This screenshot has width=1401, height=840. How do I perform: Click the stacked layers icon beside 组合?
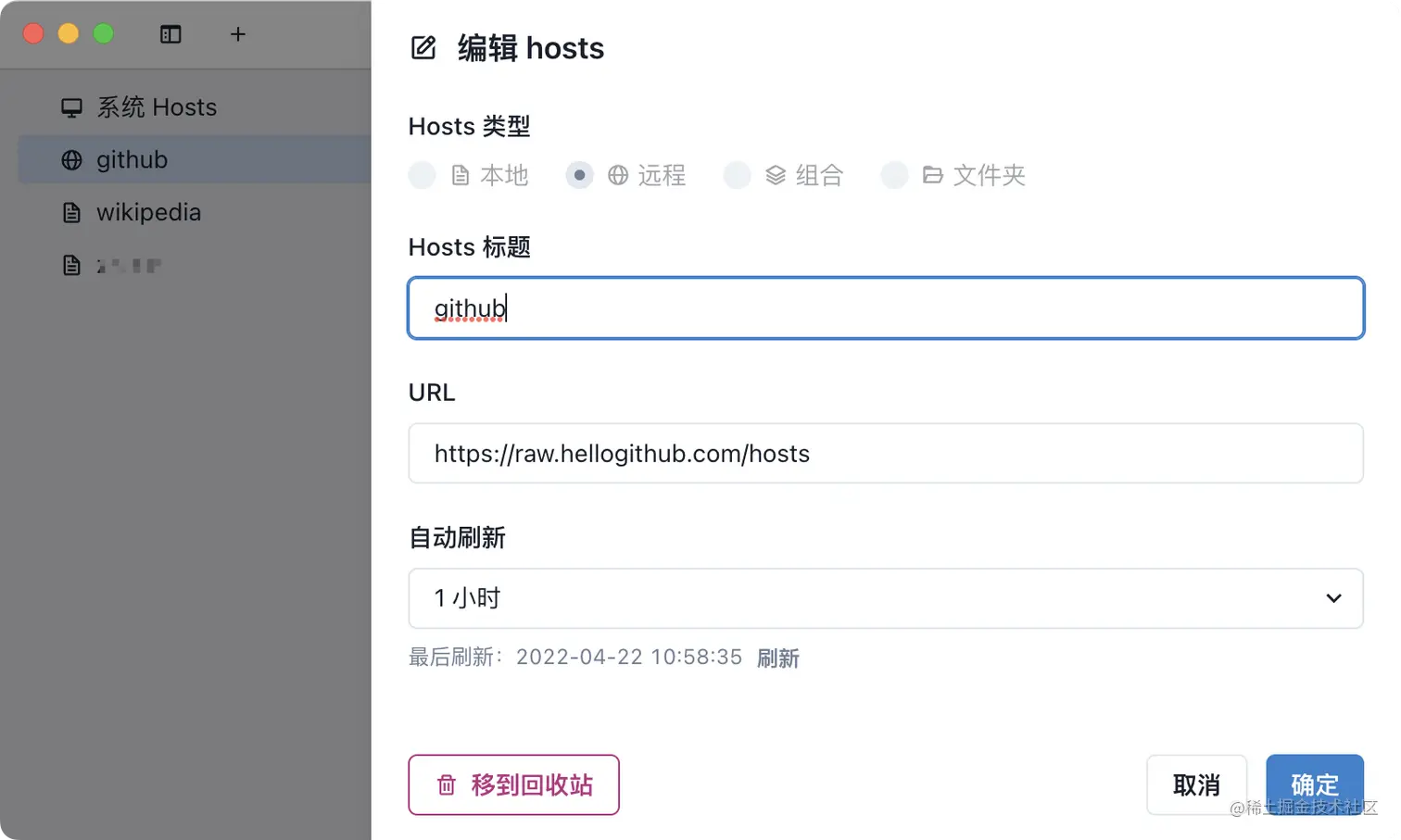(775, 175)
